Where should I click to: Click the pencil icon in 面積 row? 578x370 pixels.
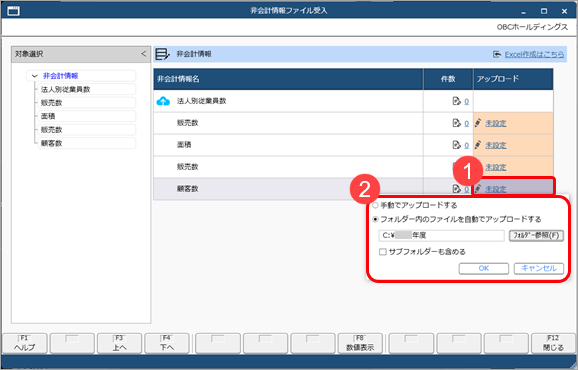[478, 145]
